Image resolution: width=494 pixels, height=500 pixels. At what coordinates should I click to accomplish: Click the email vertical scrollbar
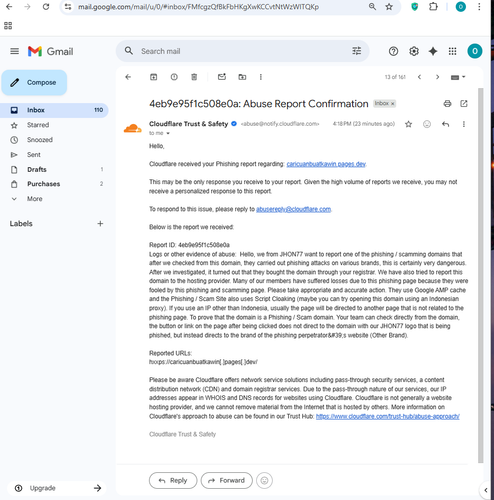click(480, 275)
